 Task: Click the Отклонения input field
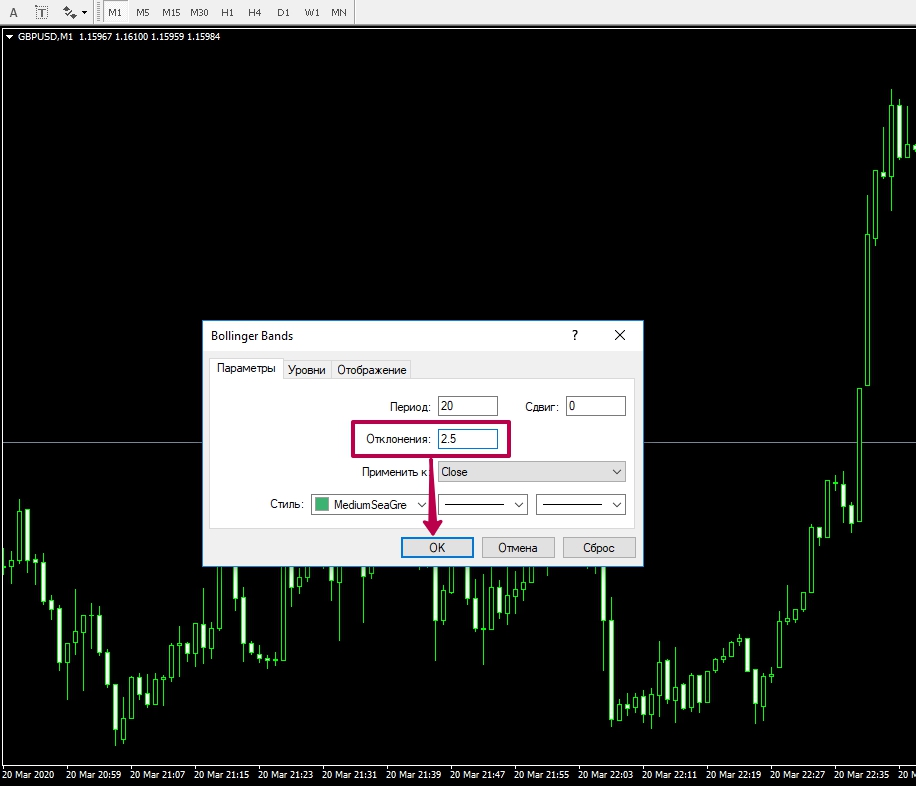(x=467, y=438)
